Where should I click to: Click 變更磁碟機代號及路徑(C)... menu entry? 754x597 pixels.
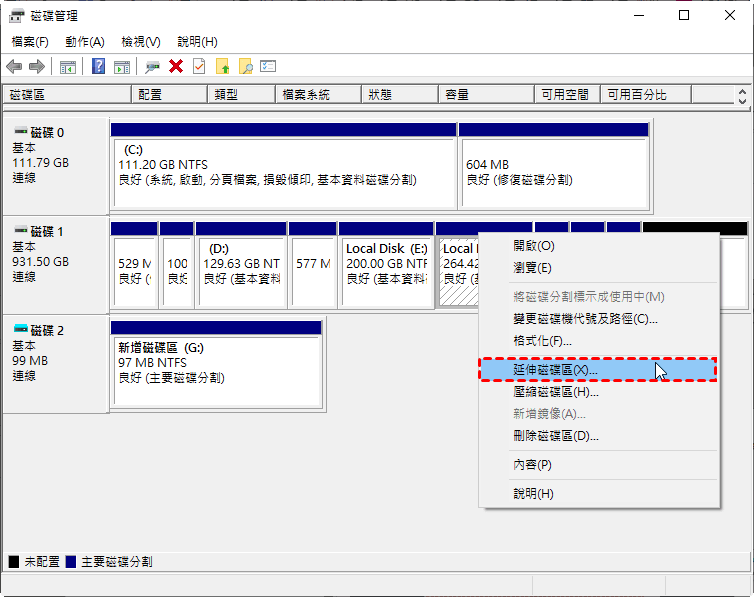coord(585,319)
